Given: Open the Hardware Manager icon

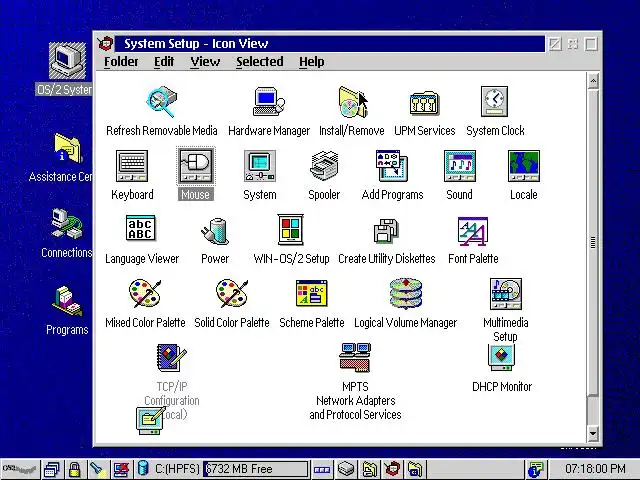Looking at the screenshot, I should pos(268,101).
